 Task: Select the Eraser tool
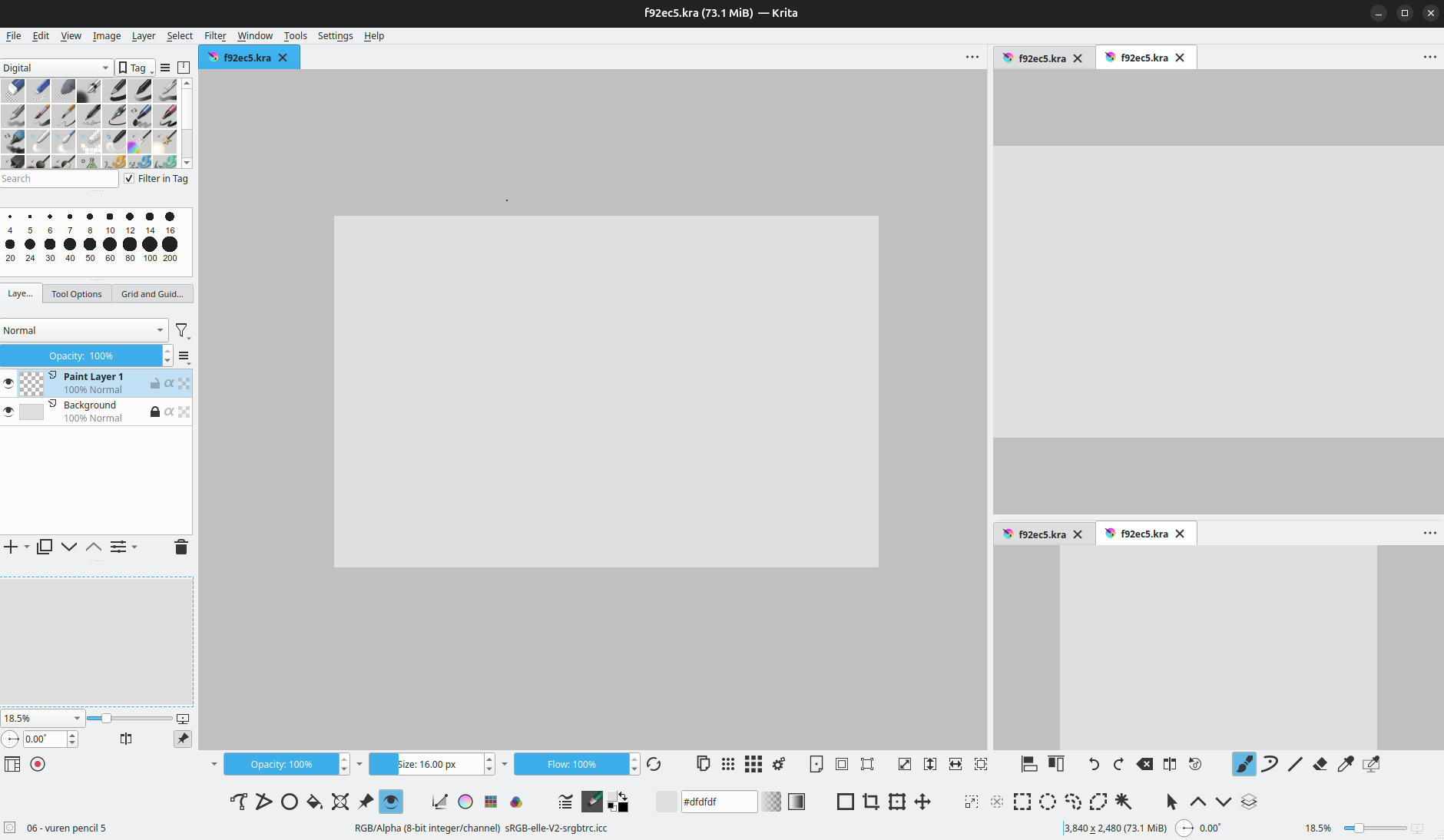tap(1320, 764)
